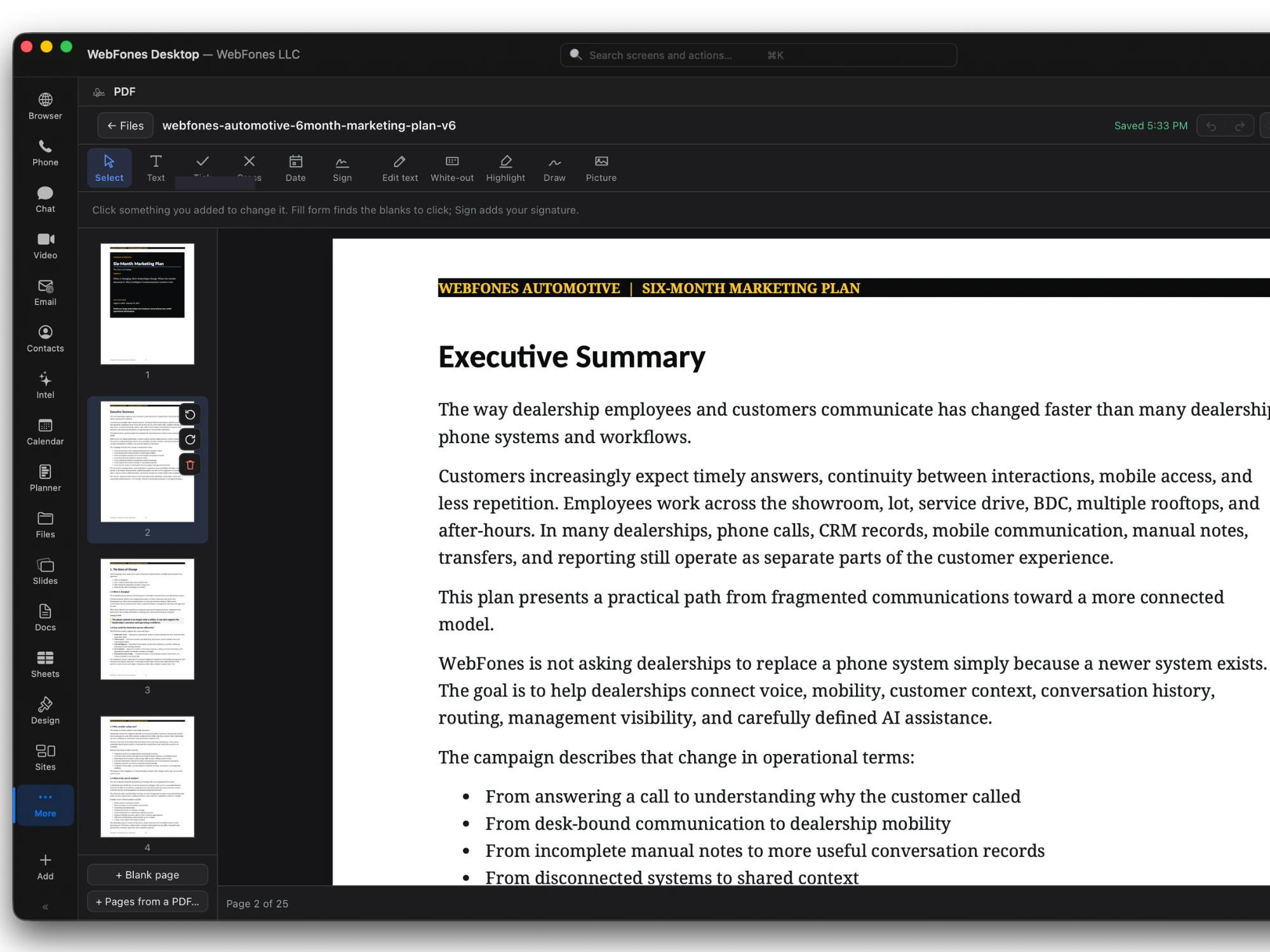Open the Docs sidebar item

pyautogui.click(x=45, y=618)
